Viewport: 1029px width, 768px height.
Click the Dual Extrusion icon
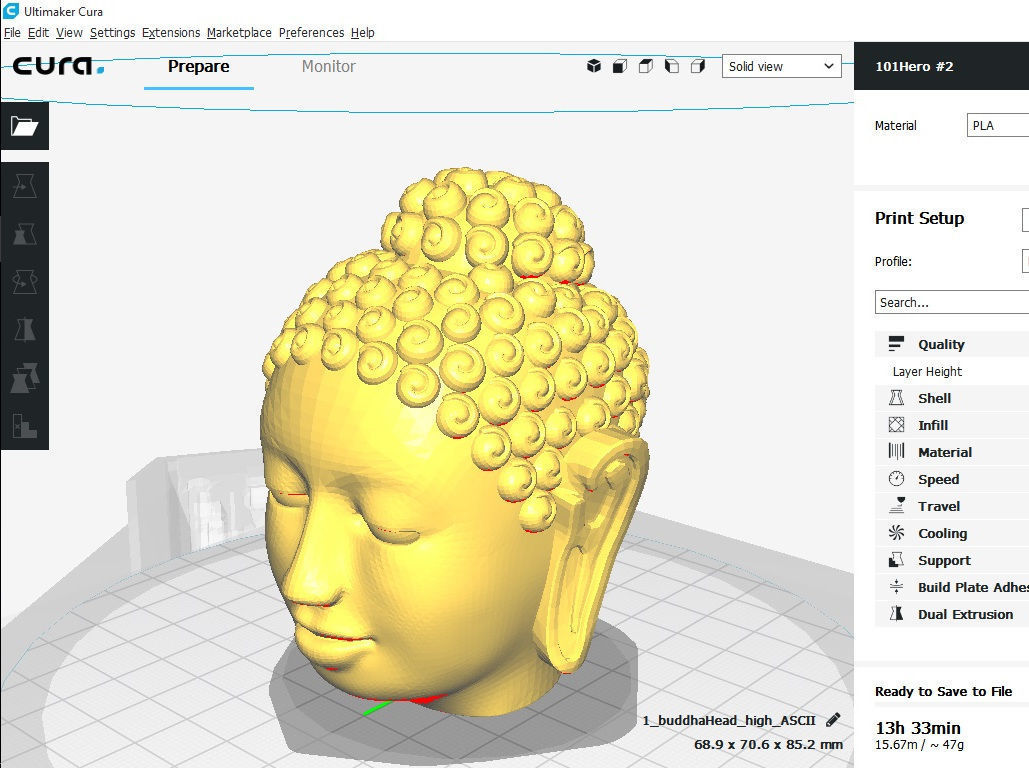point(896,614)
